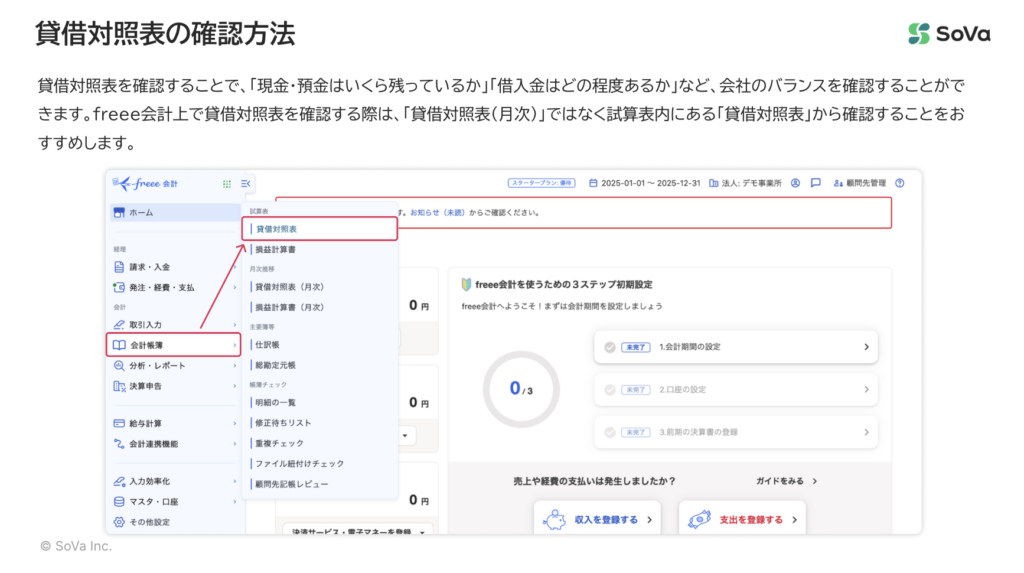Click the SoVa logo
Viewport: 1024px width, 573px height.
[x=949, y=34]
